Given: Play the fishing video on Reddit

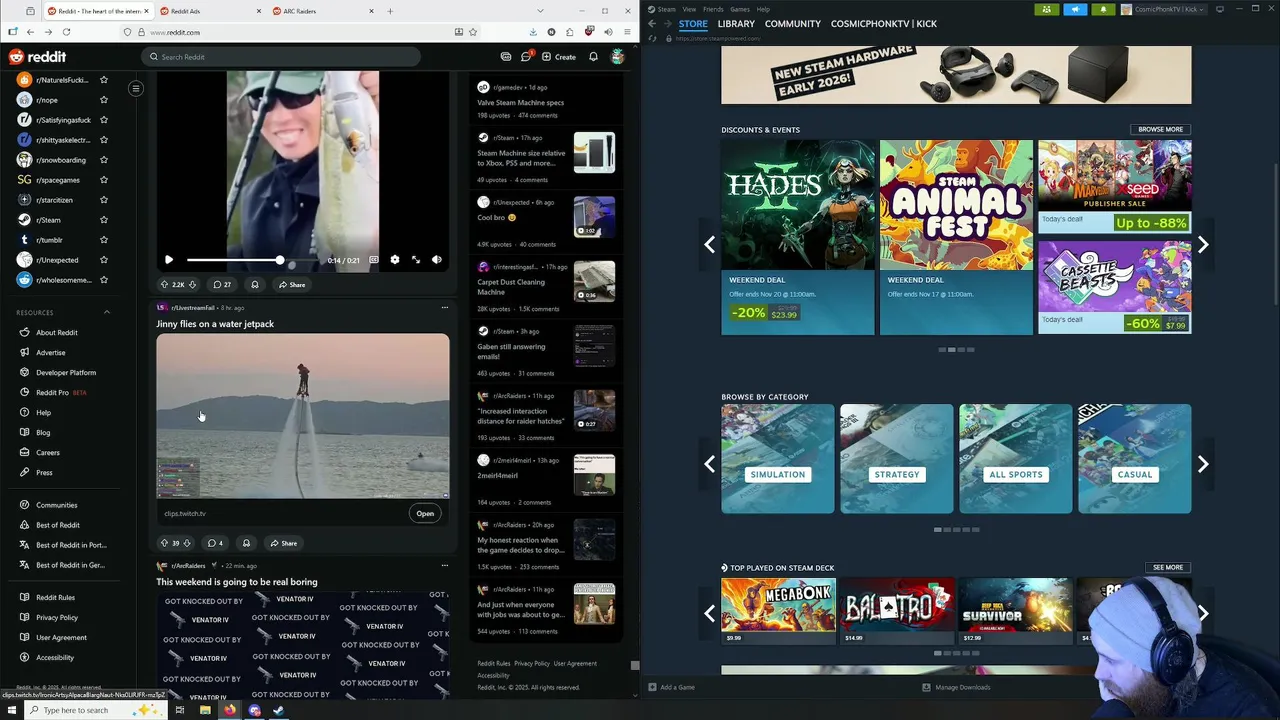Looking at the screenshot, I should coord(168,260).
